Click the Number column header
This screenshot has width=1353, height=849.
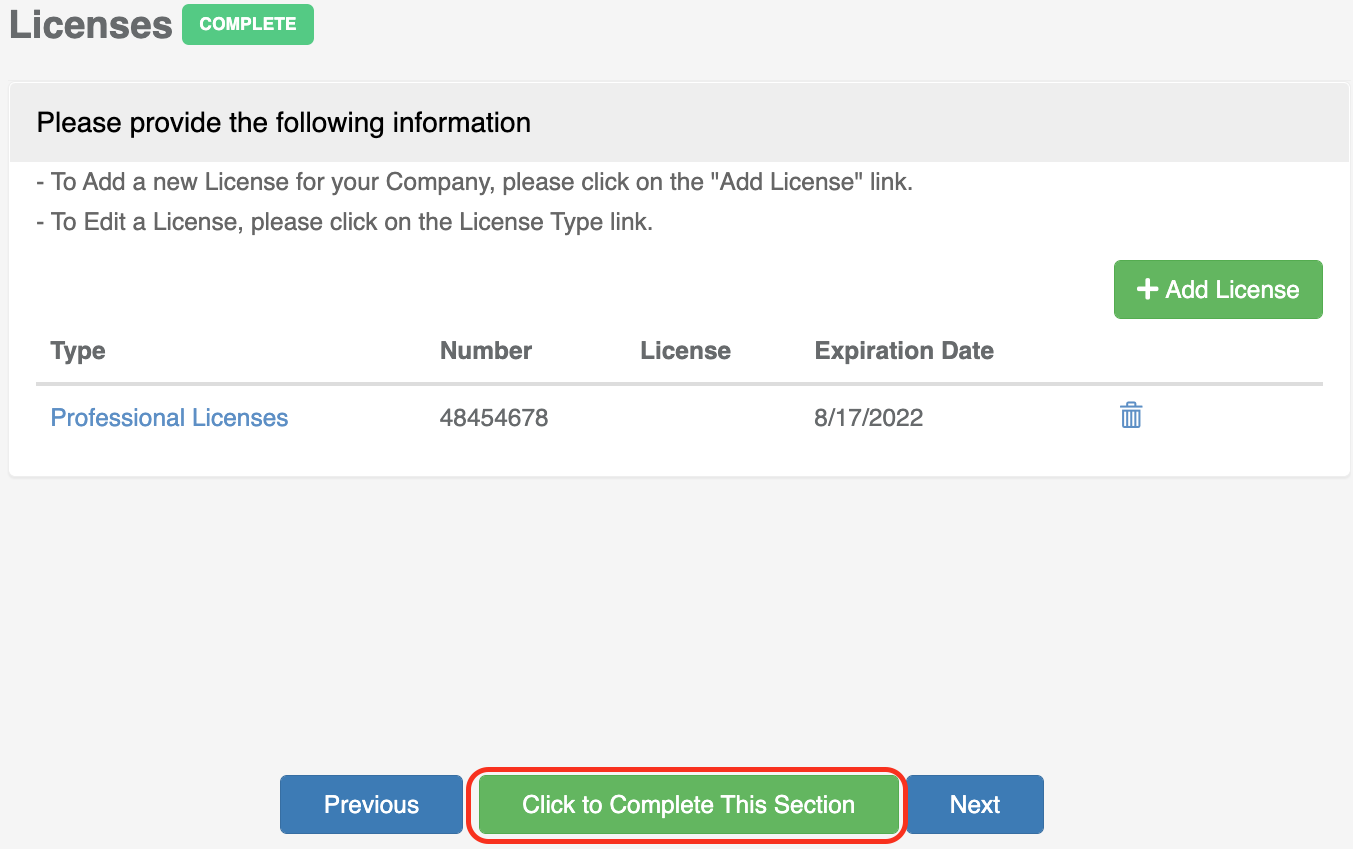click(486, 351)
